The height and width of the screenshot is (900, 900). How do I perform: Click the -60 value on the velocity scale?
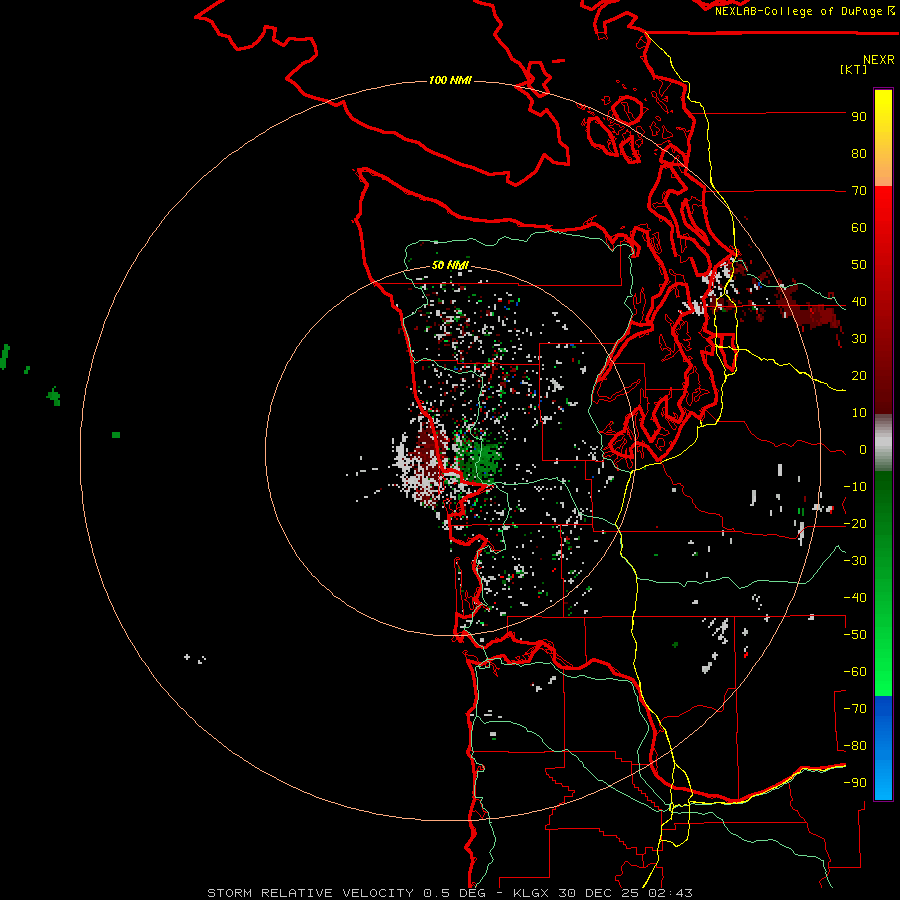coord(855,672)
